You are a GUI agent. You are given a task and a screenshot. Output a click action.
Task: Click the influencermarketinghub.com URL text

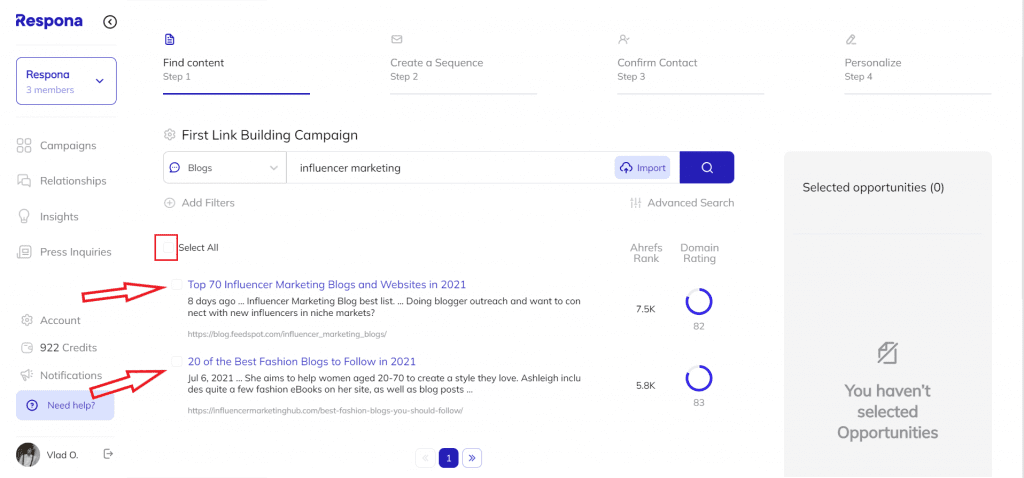325,411
